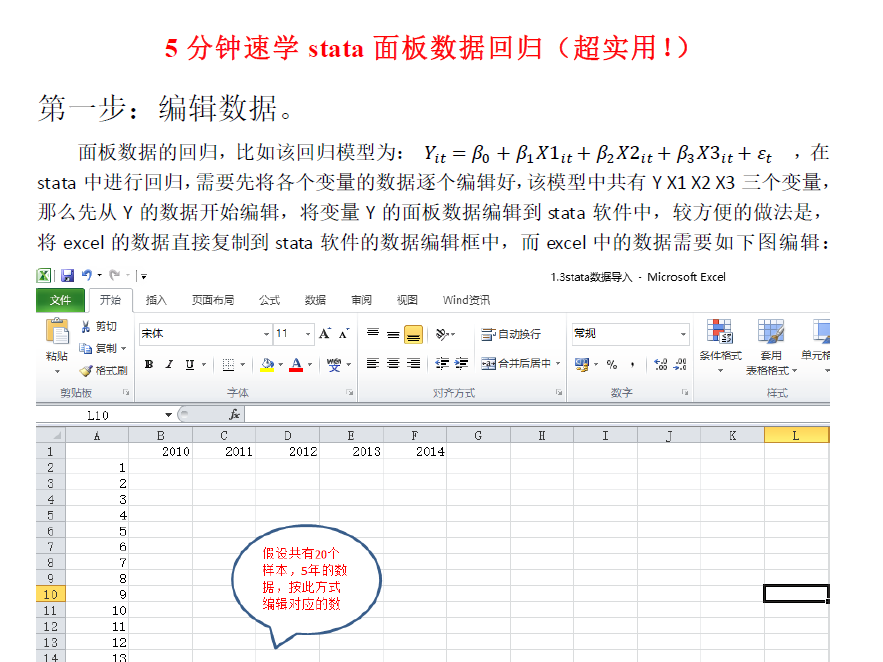Toggle Italic formatting
The width and height of the screenshot is (883, 662).
pos(169,364)
